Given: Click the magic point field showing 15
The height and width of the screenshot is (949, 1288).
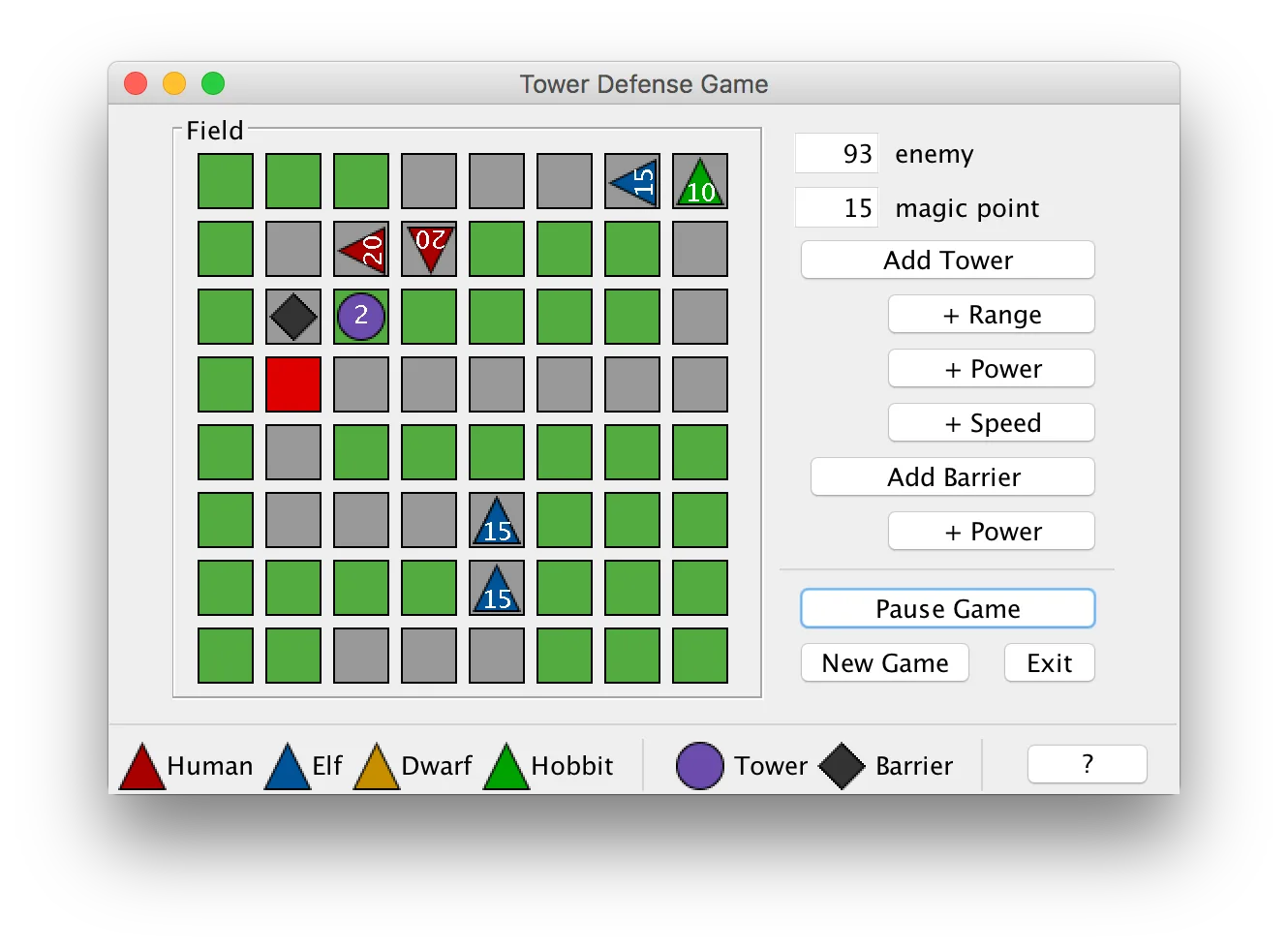Looking at the screenshot, I should [x=837, y=208].
